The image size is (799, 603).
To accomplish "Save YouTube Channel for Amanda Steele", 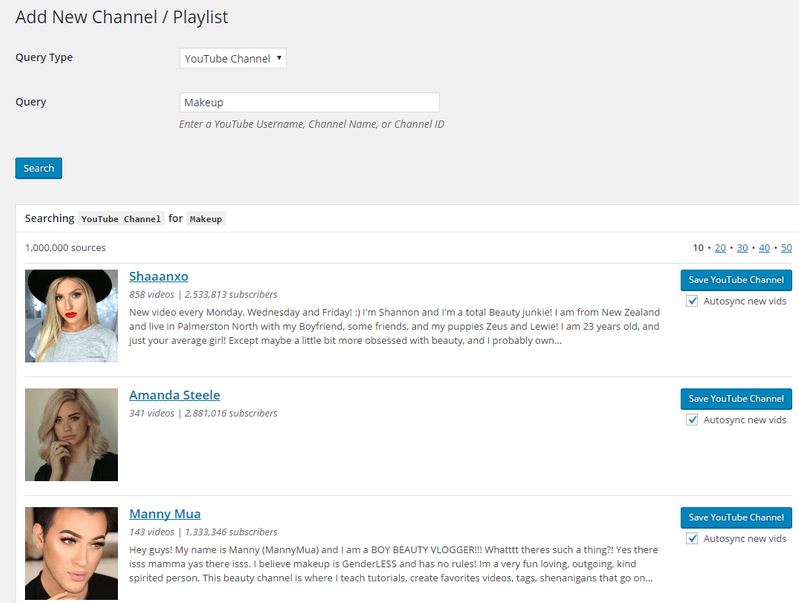I will [736, 399].
